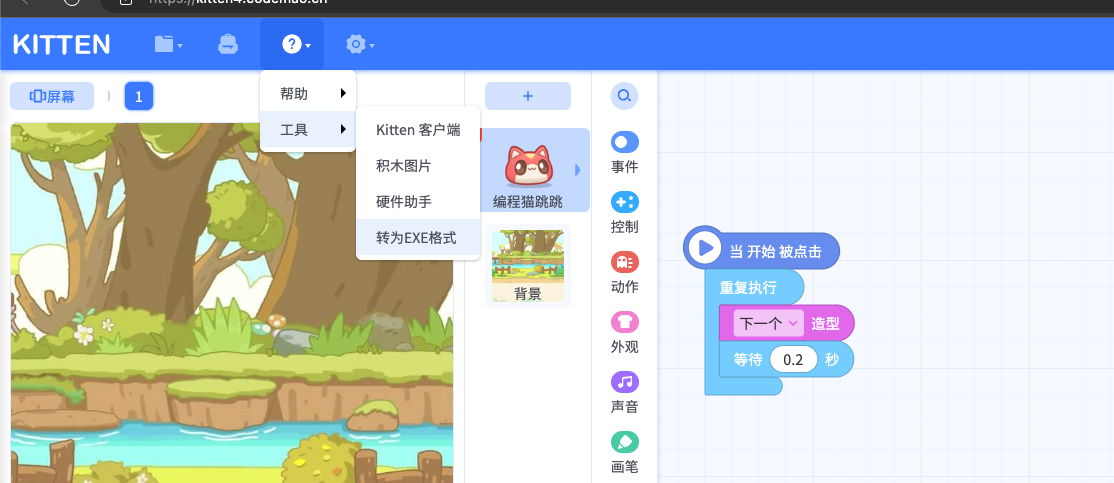
Task: Select the 声音 sound block category
Action: click(x=624, y=393)
